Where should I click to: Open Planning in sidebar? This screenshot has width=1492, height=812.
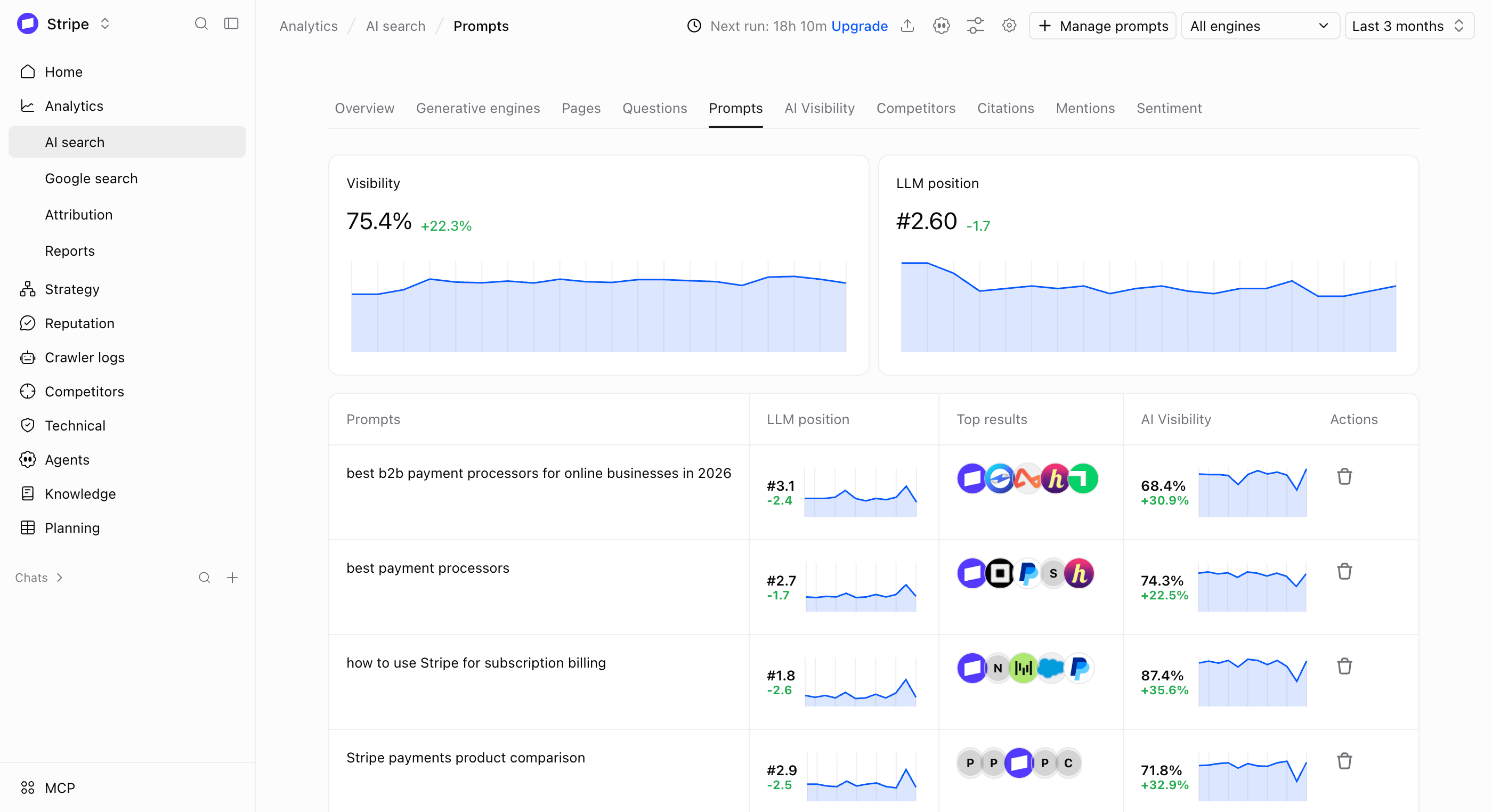click(x=127, y=528)
